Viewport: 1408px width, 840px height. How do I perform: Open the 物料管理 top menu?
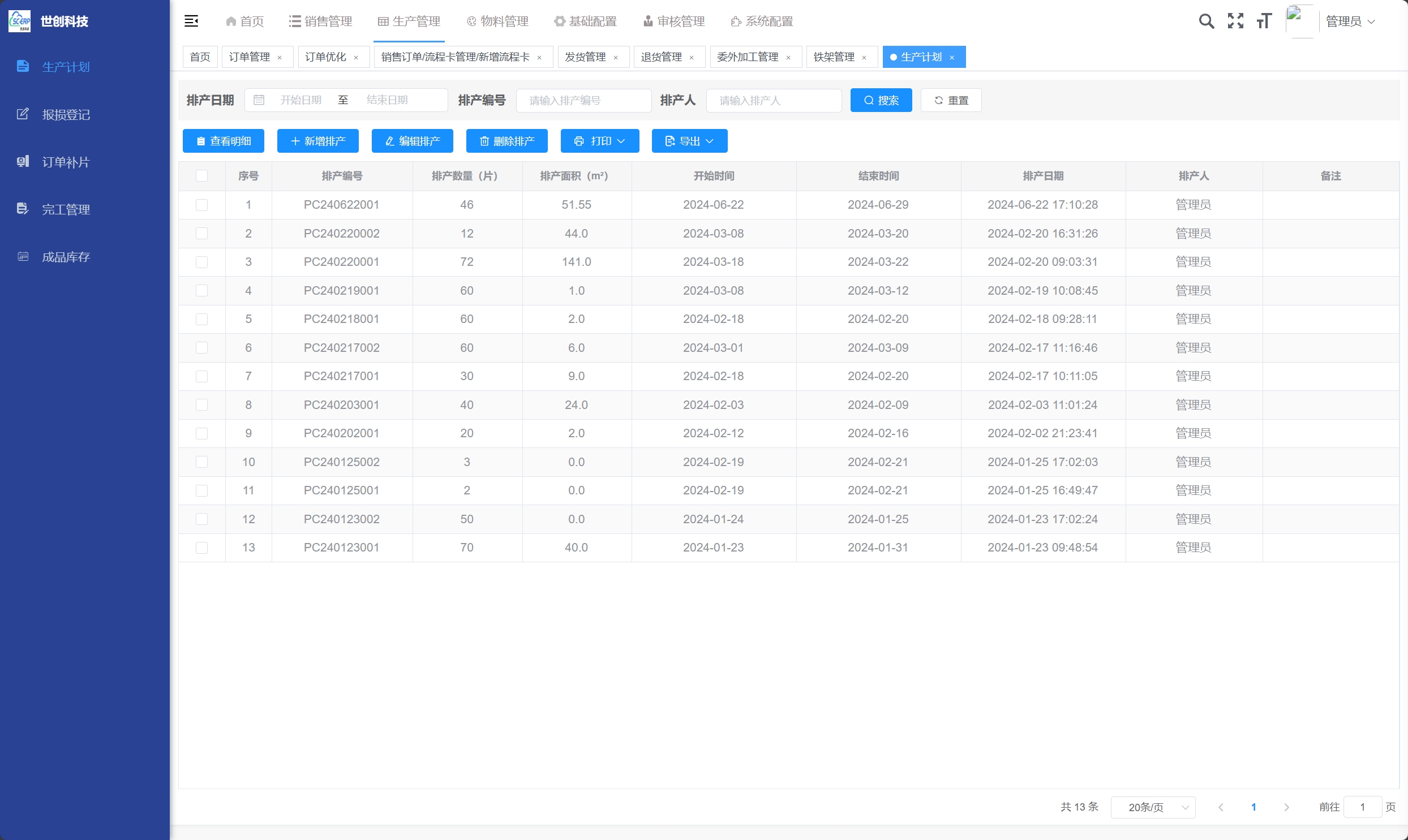[x=497, y=21]
